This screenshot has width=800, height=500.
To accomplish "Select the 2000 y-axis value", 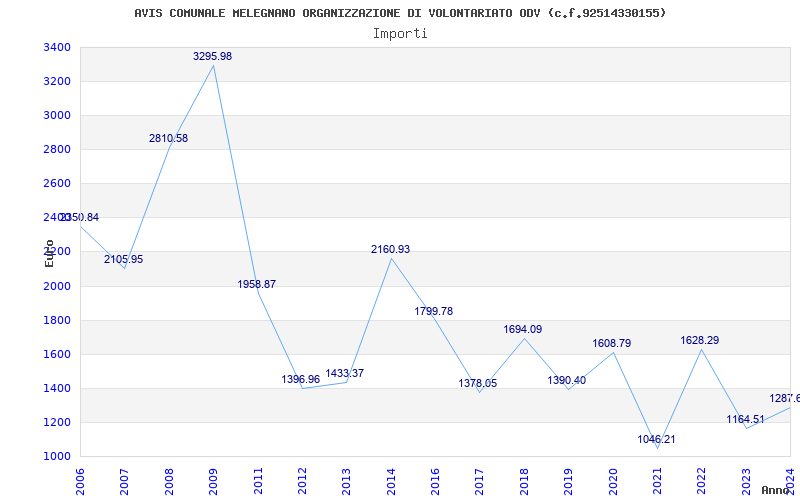I will pyautogui.click(x=57, y=286).
